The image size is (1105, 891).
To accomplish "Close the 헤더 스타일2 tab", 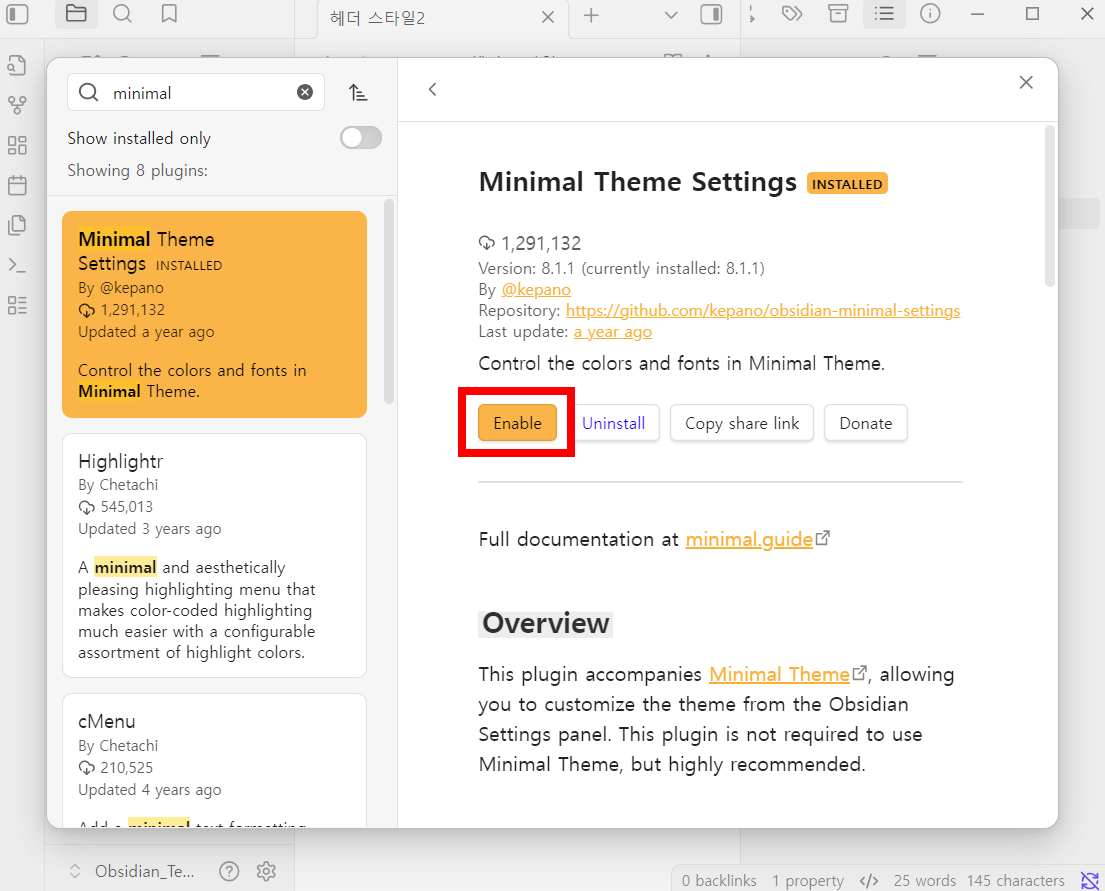I will (x=548, y=17).
